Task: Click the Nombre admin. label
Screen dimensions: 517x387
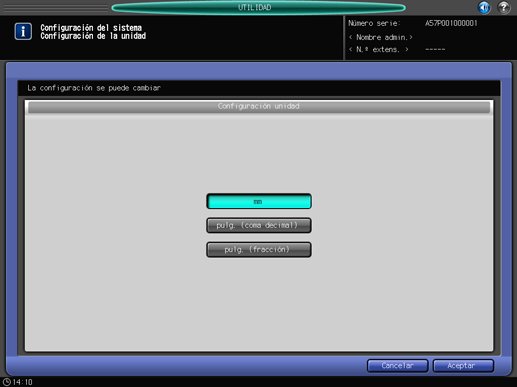Action: [x=381, y=37]
